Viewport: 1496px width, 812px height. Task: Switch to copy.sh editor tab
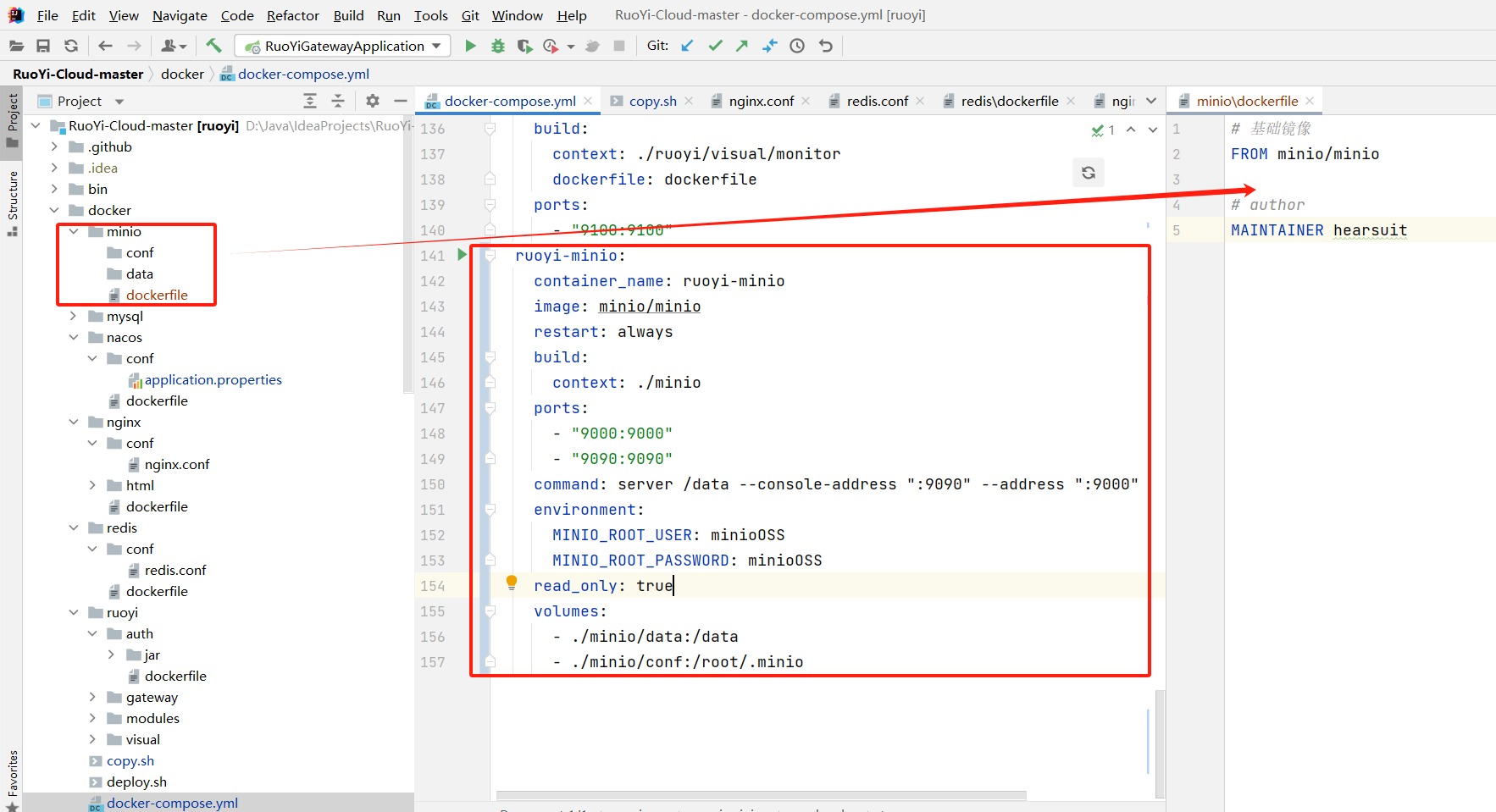click(x=652, y=101)
